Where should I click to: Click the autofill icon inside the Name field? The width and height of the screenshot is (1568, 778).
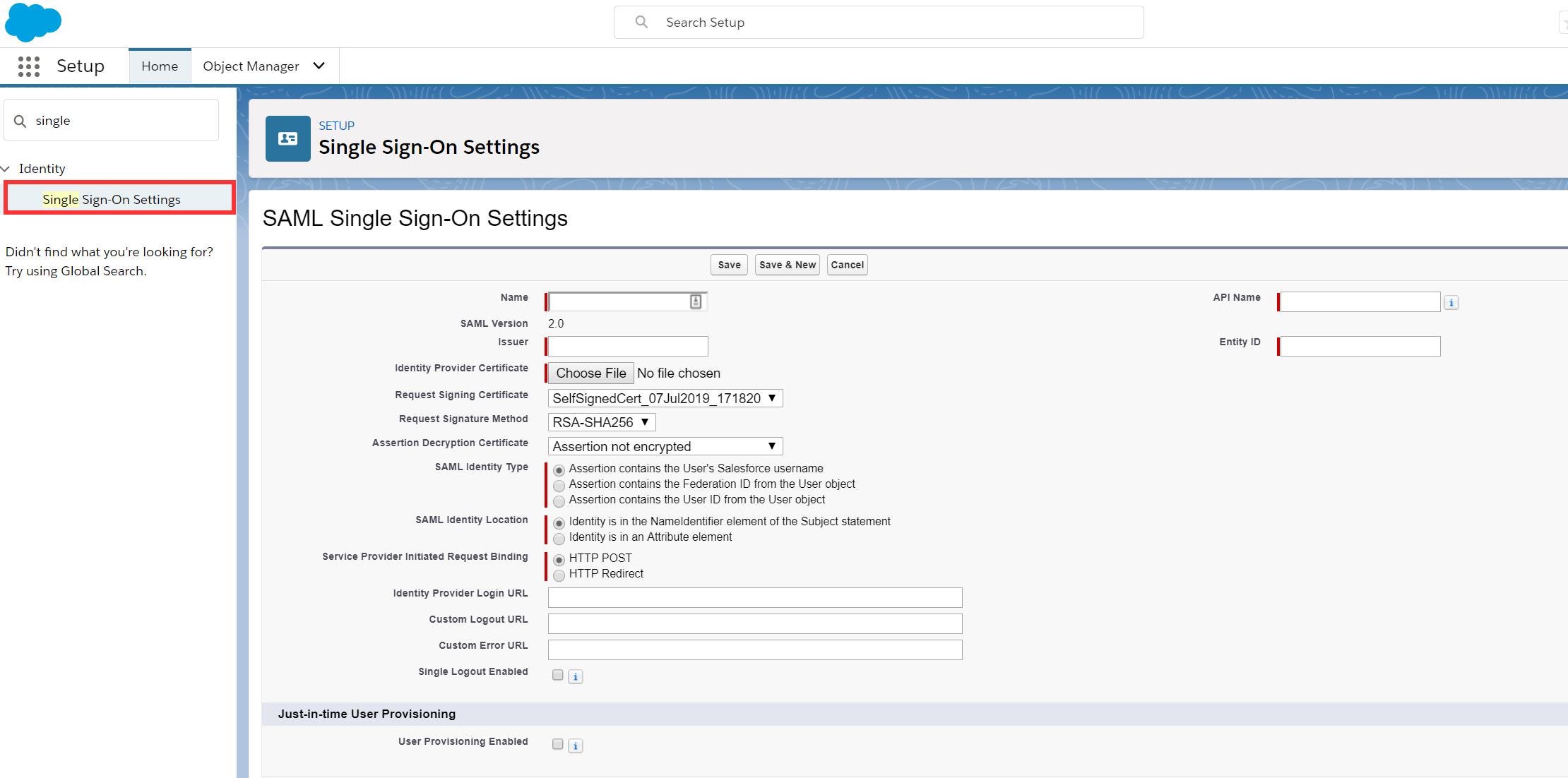(x=696, y=301)
